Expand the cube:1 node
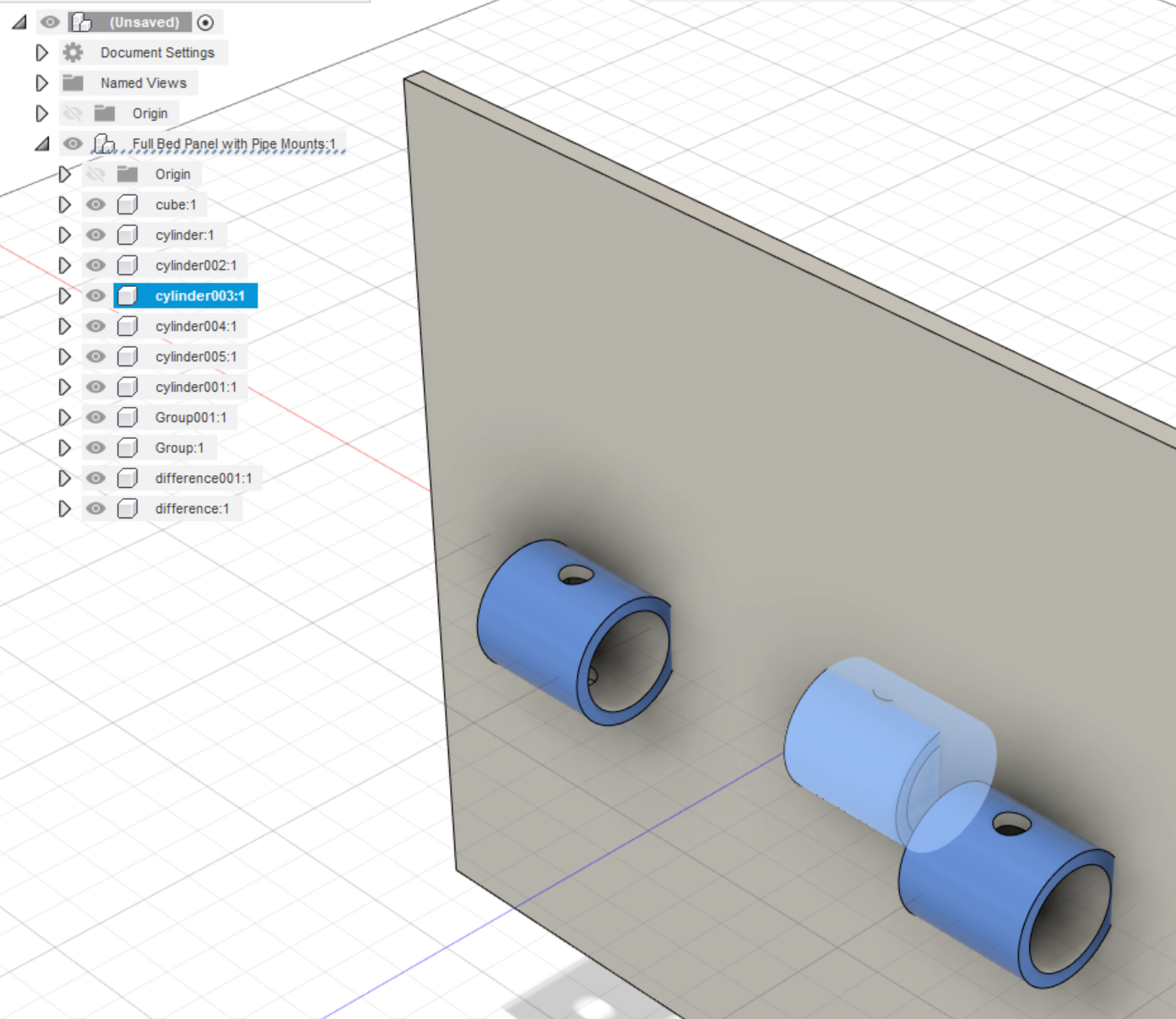Viewport: 1176px width, 1019px height. click(x=64, y=204)
